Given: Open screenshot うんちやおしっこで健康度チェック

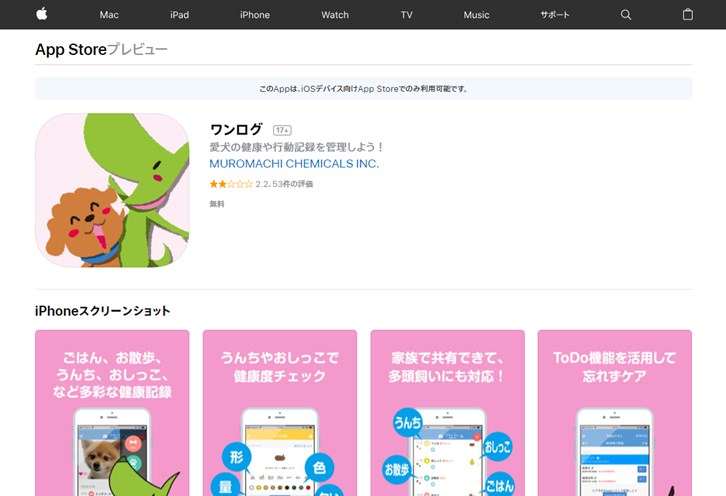Looking at the screenshot, I should pyautogui.click(x=280, y=413).
